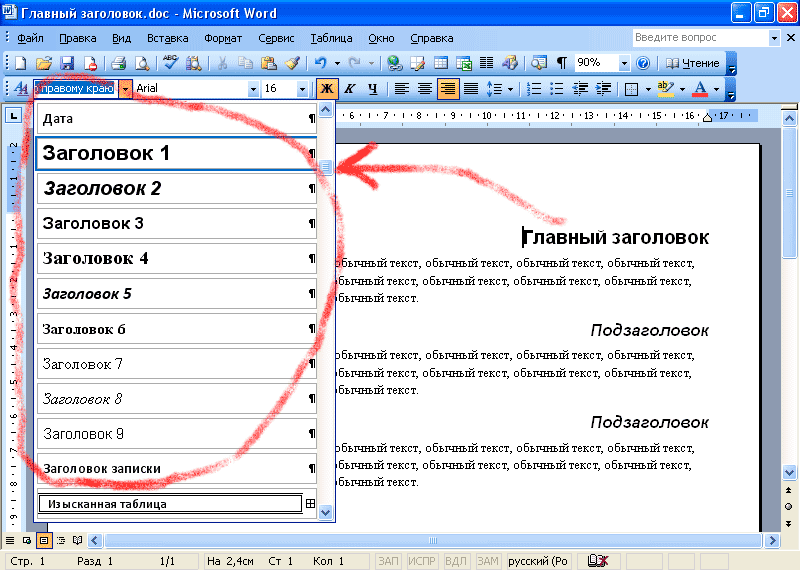Click the Save document icon
The width and height of the screenshot is (800, 570).
[x=67, y=63]
